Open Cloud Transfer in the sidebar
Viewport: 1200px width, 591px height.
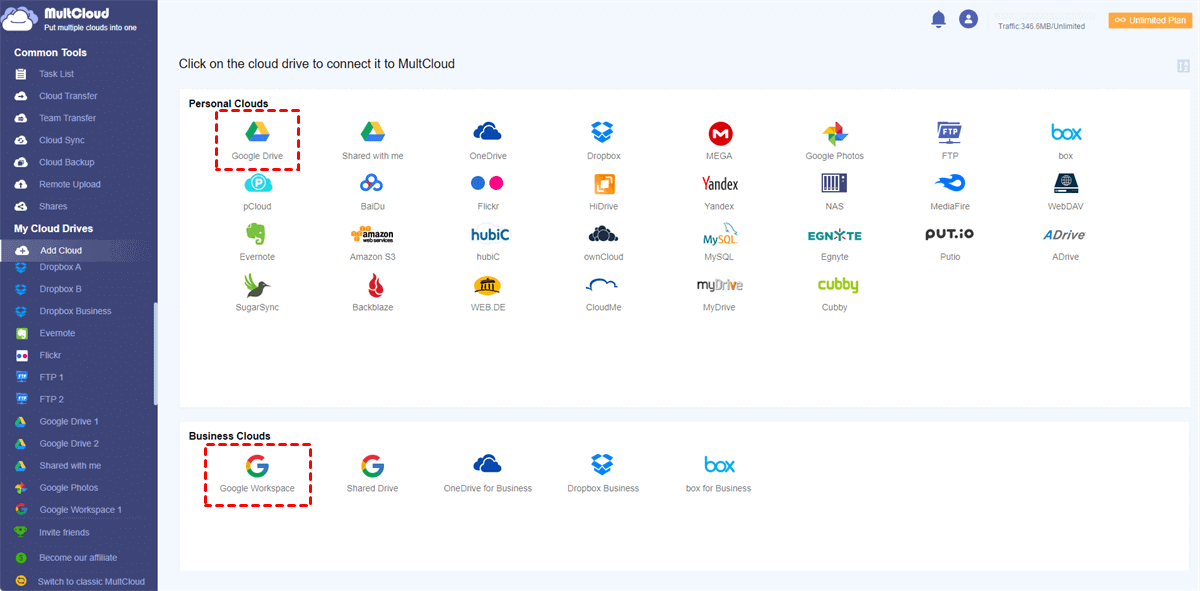[68, 96]
